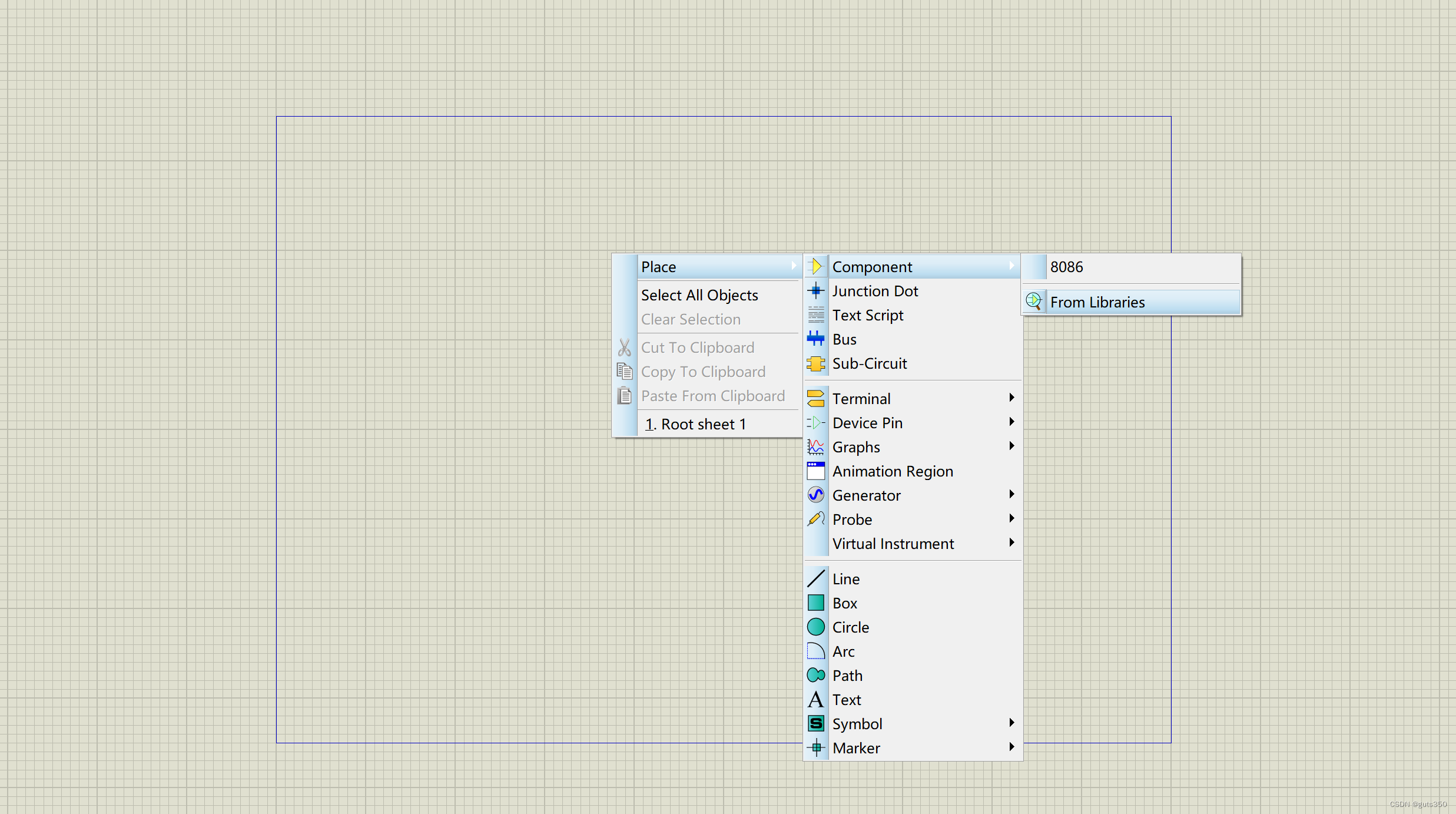Choose Select All Objects menu entry
This screenshot has height=814, width=1456.
(x=699, y=295)
